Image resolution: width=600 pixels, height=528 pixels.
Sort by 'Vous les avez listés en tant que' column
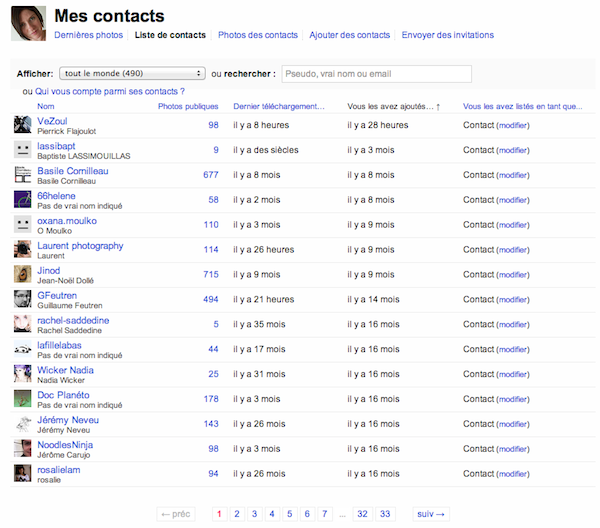pyautogui.click(x=522, y=106)
